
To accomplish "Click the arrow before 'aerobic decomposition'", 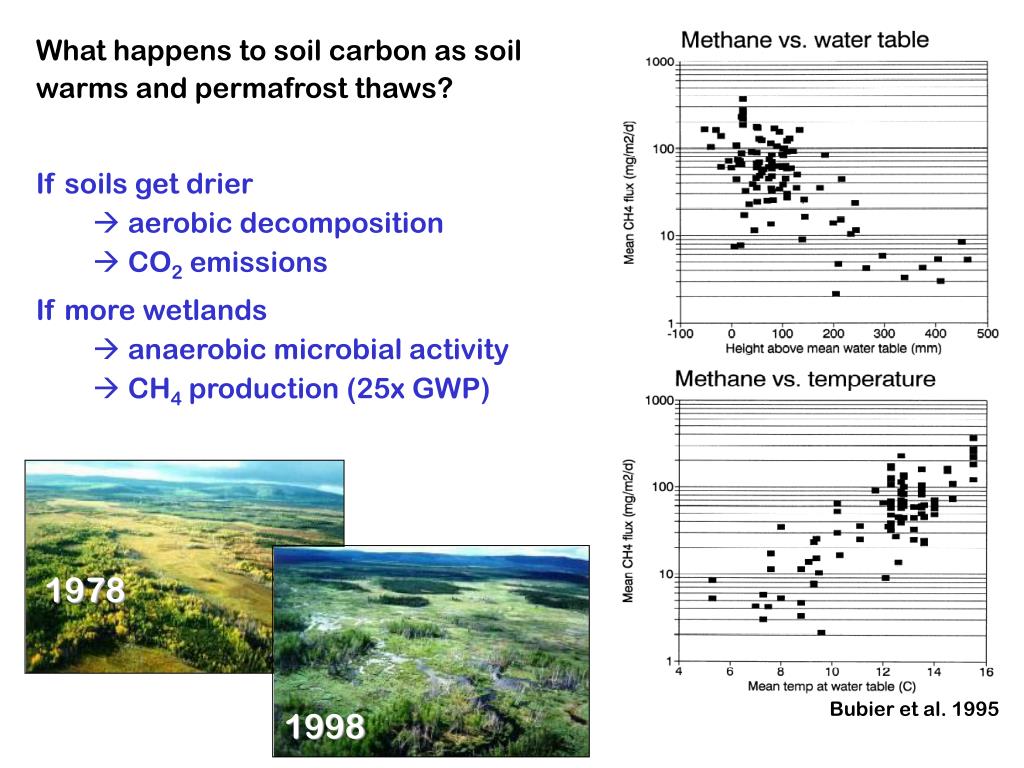I will (x=106, y=224).
